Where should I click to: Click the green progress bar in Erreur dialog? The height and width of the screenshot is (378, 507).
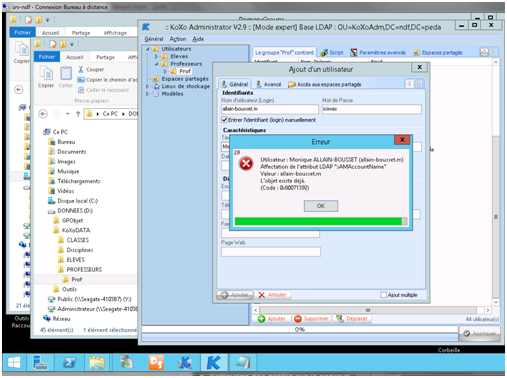321,221
